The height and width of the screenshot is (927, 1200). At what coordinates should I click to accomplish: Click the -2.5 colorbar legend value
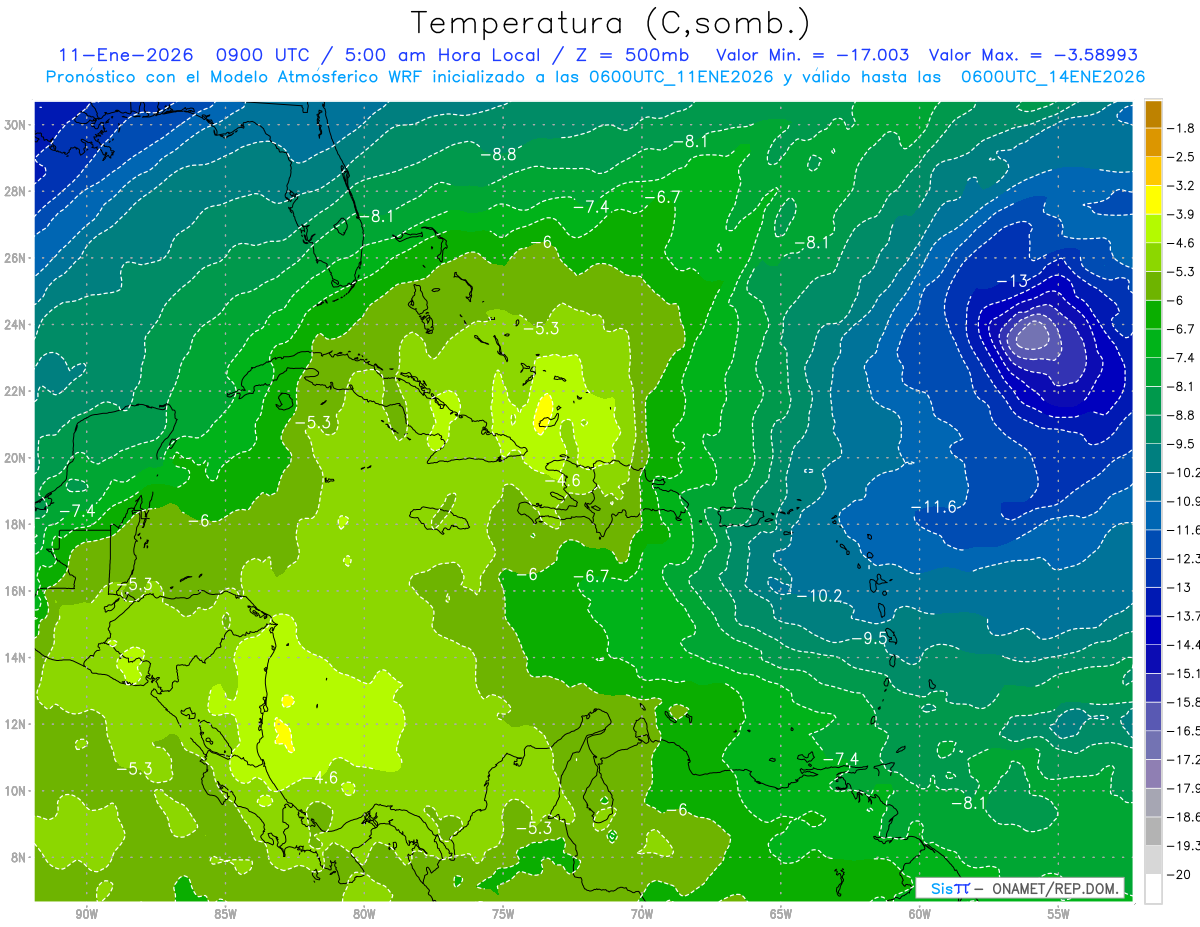pyautogui.click(x=1184, y=157)
